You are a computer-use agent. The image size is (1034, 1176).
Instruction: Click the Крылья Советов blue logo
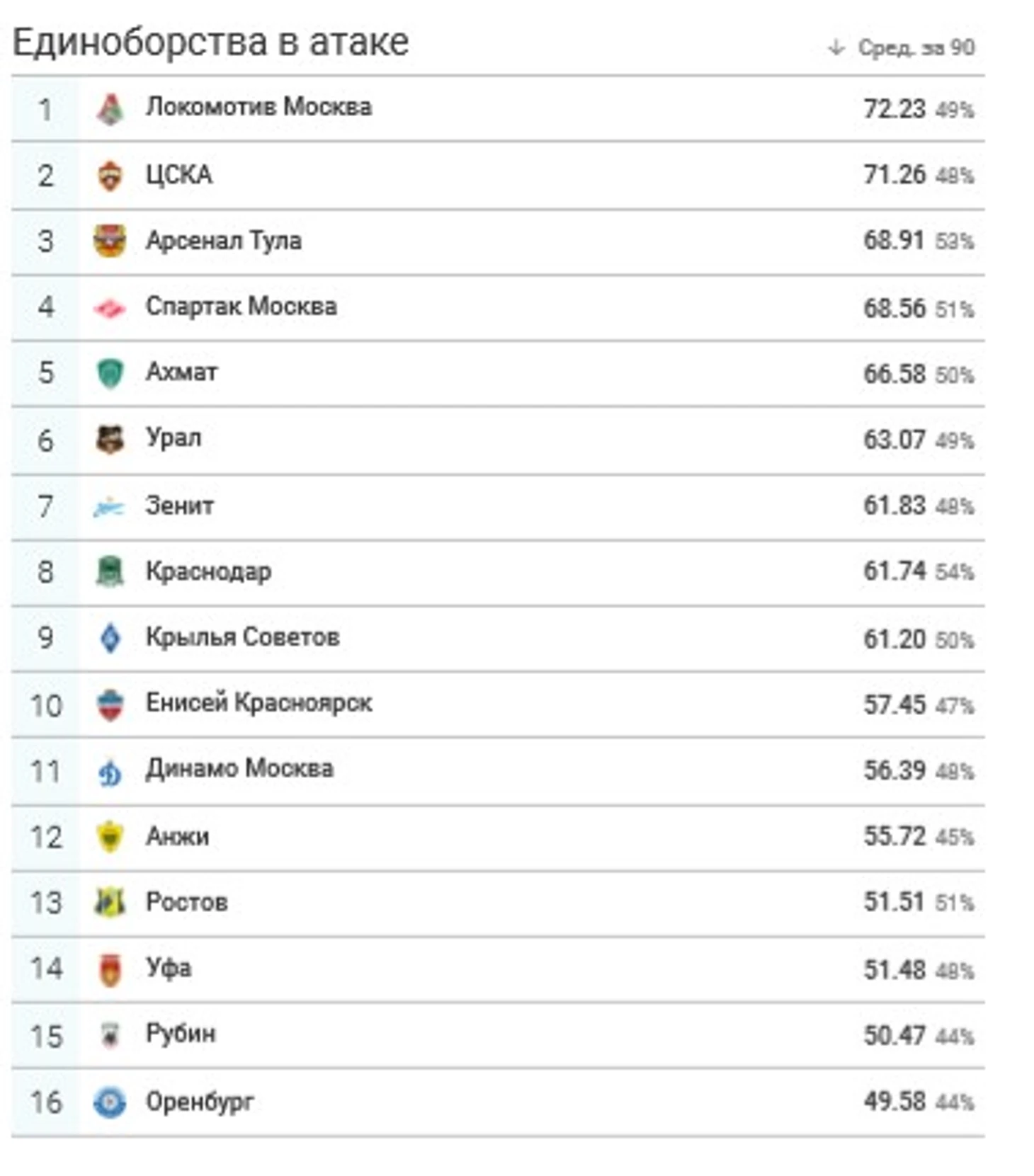pos(110,638)
